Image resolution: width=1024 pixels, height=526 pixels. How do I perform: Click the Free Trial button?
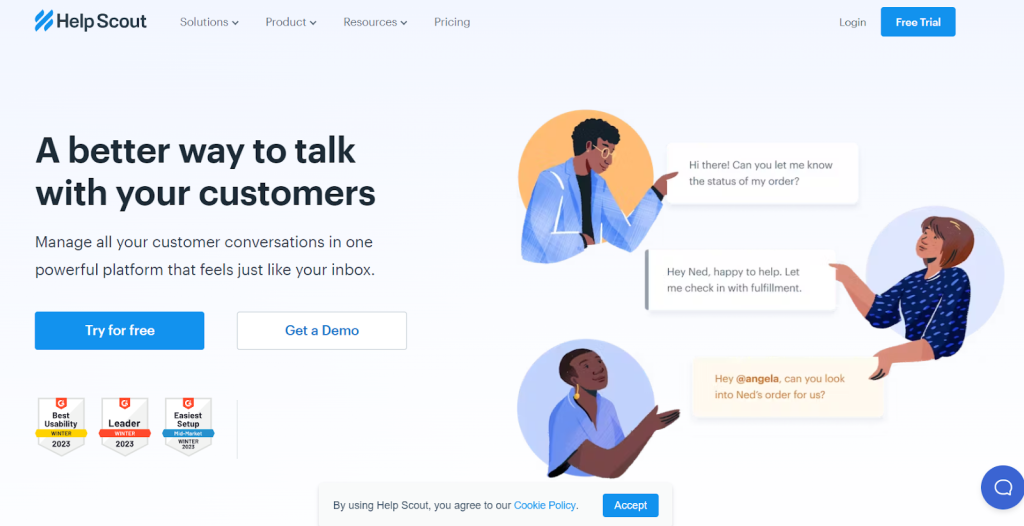pos(918,22)
